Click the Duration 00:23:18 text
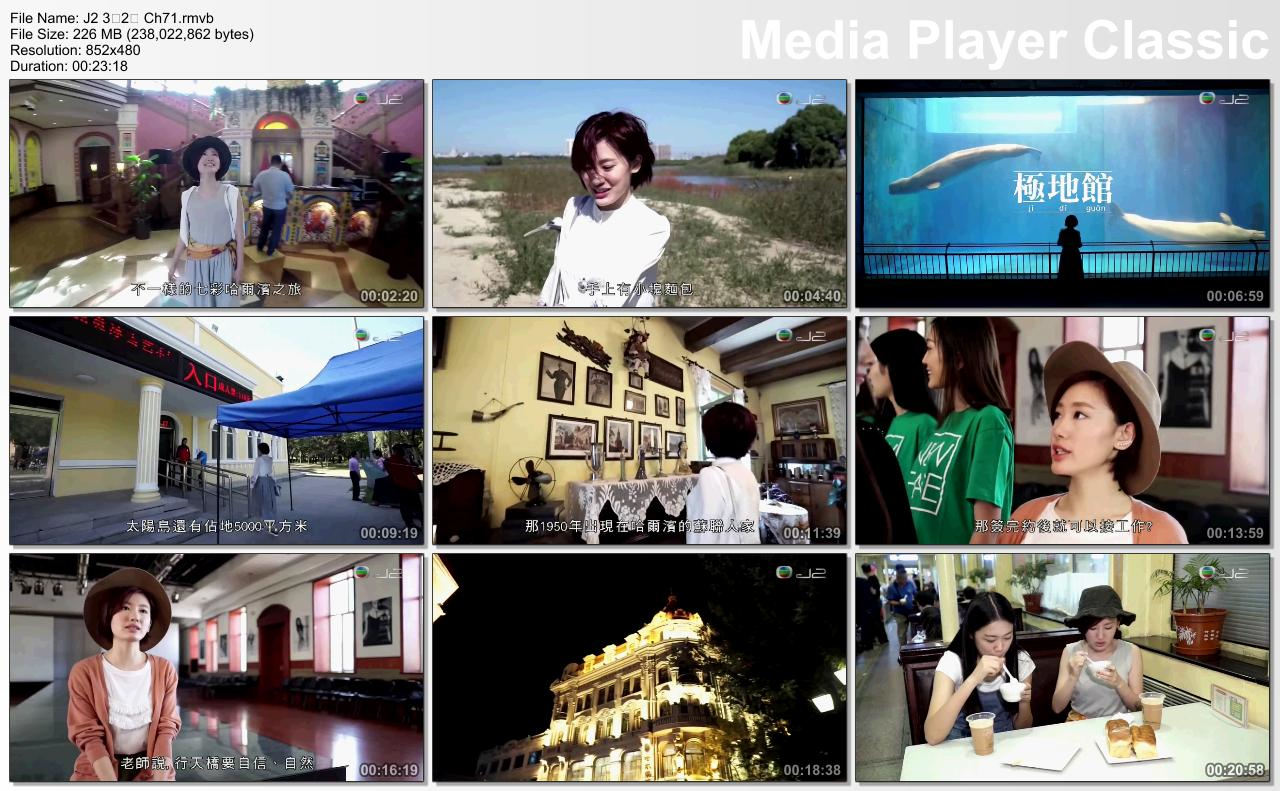 [69, 66]
